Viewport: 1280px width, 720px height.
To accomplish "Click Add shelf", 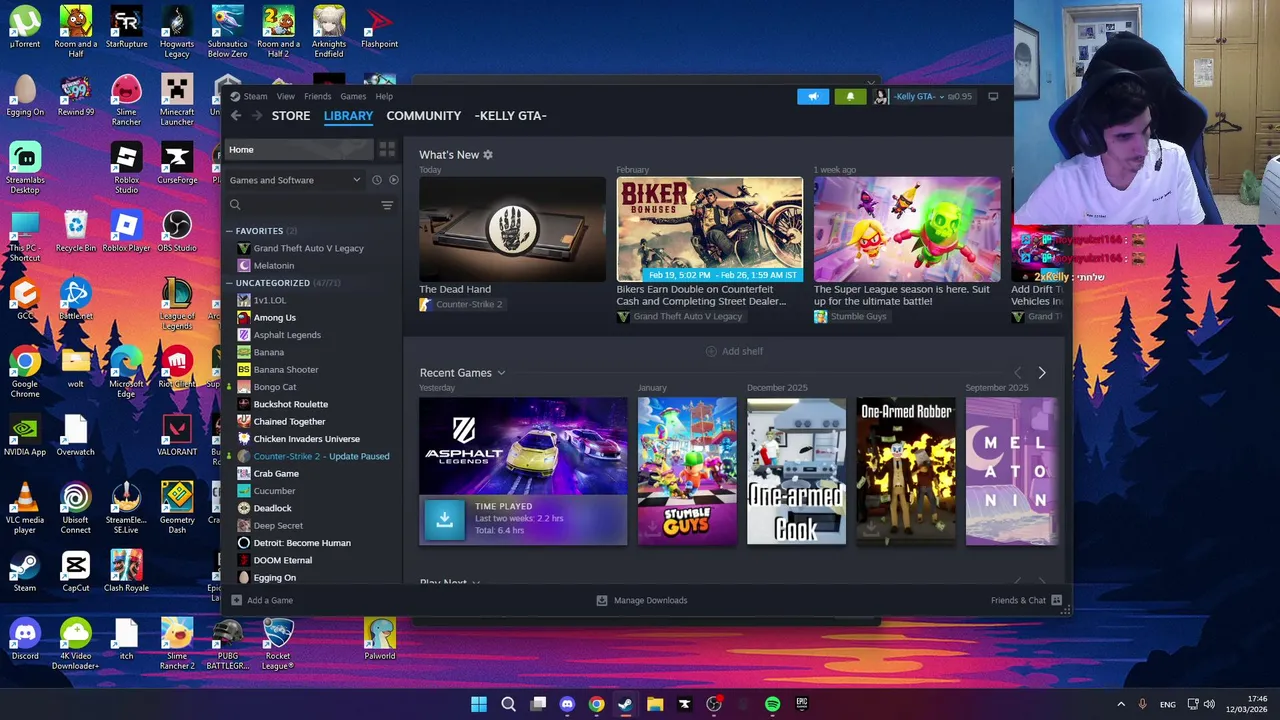I will [734, 351].
